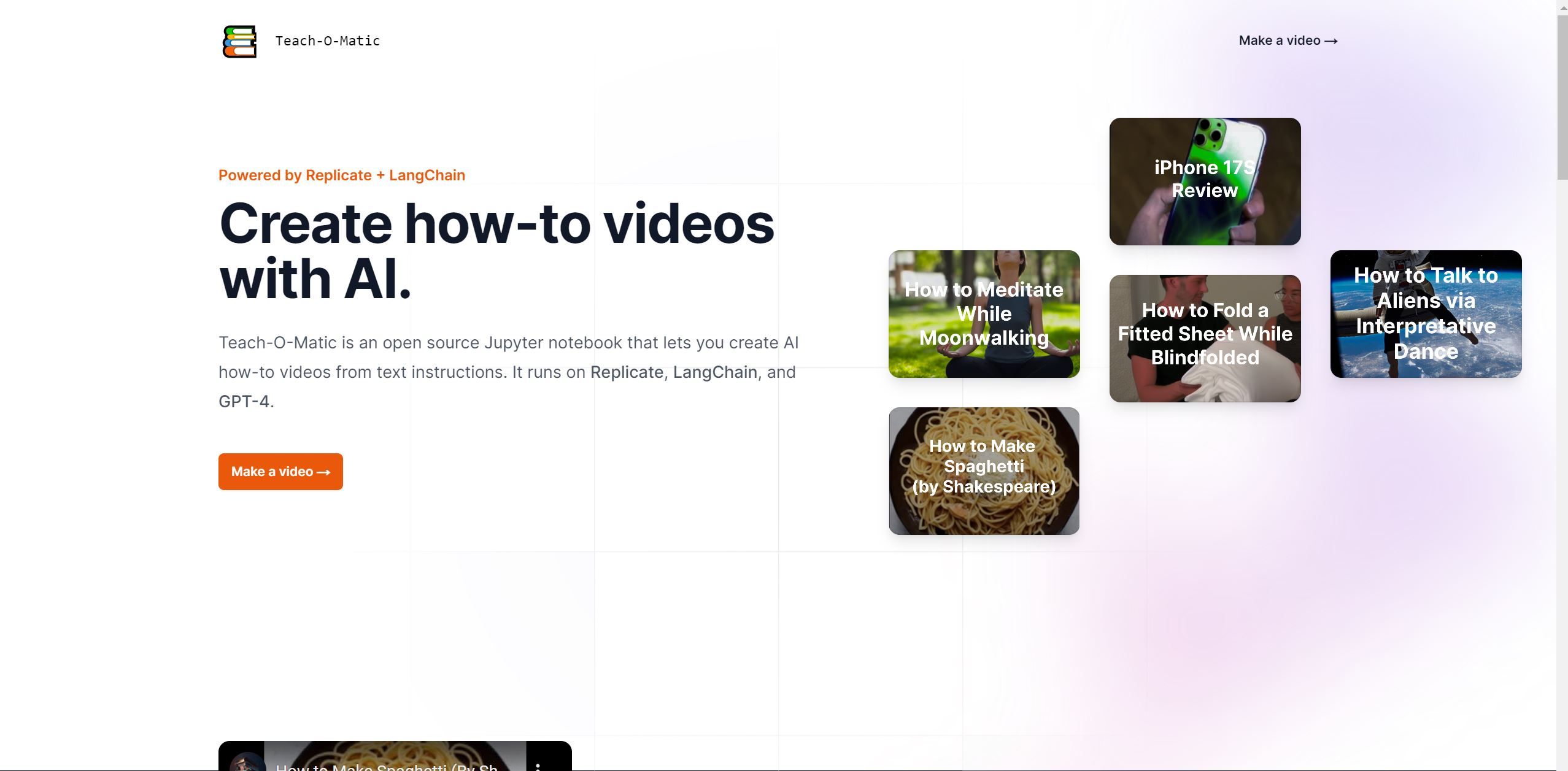Open 'How to Make Spaghetti by Shakespeare' video
Image resolution: width=1568 pixels, height=771 pixels.
point(983,470)
